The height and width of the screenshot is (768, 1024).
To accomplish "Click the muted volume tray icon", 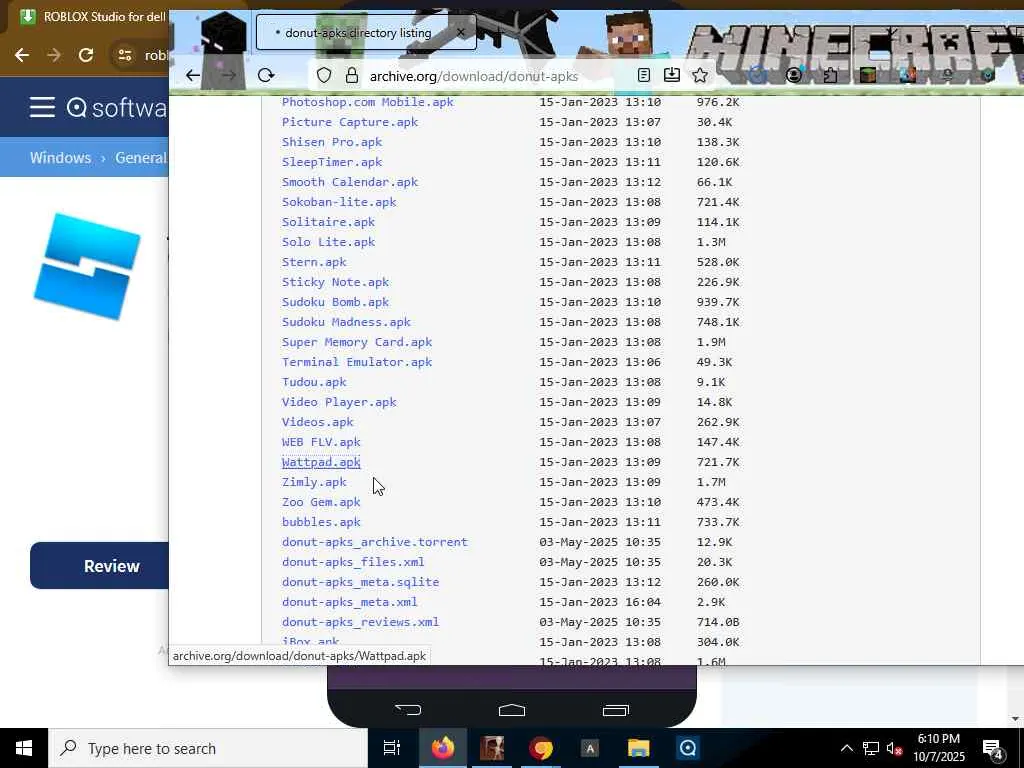I will pos(894,748).
